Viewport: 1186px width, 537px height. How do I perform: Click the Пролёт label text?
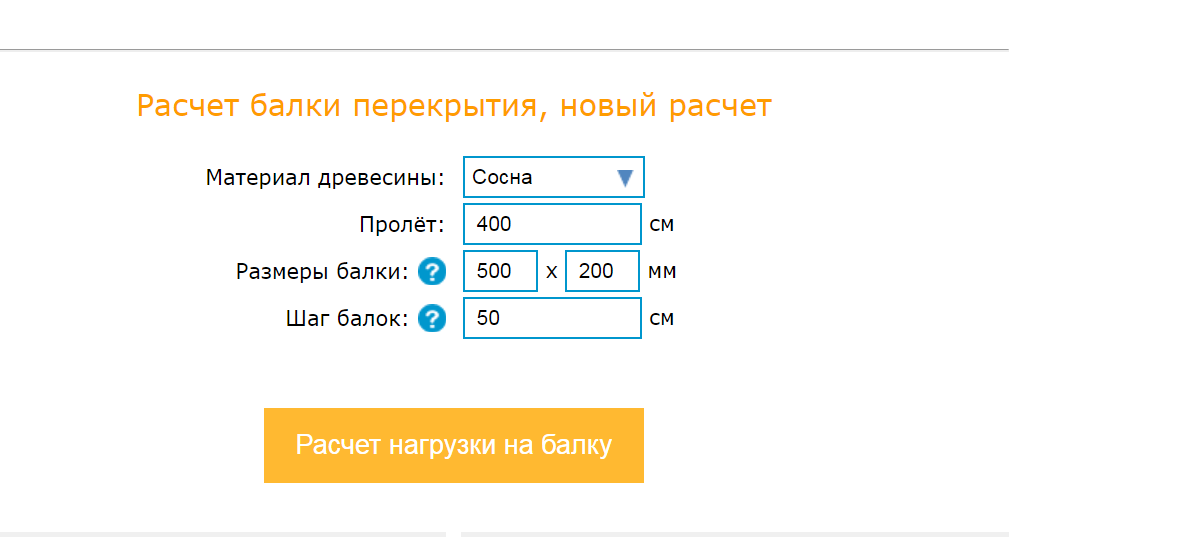[401, 224]
